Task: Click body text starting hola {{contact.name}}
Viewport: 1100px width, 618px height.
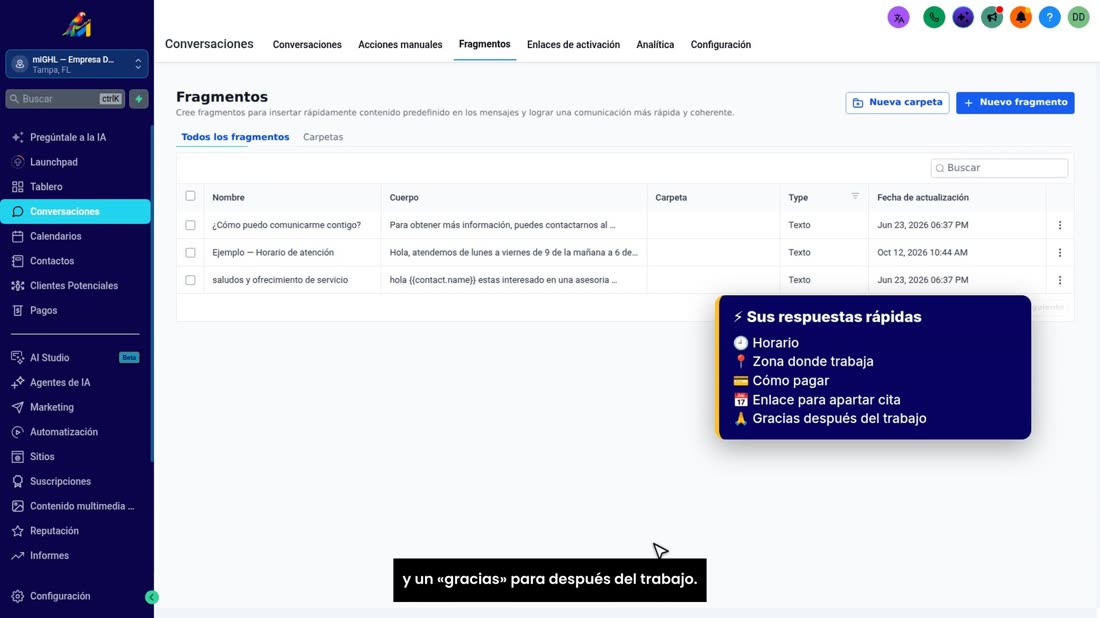Action: tap(503, 280)
